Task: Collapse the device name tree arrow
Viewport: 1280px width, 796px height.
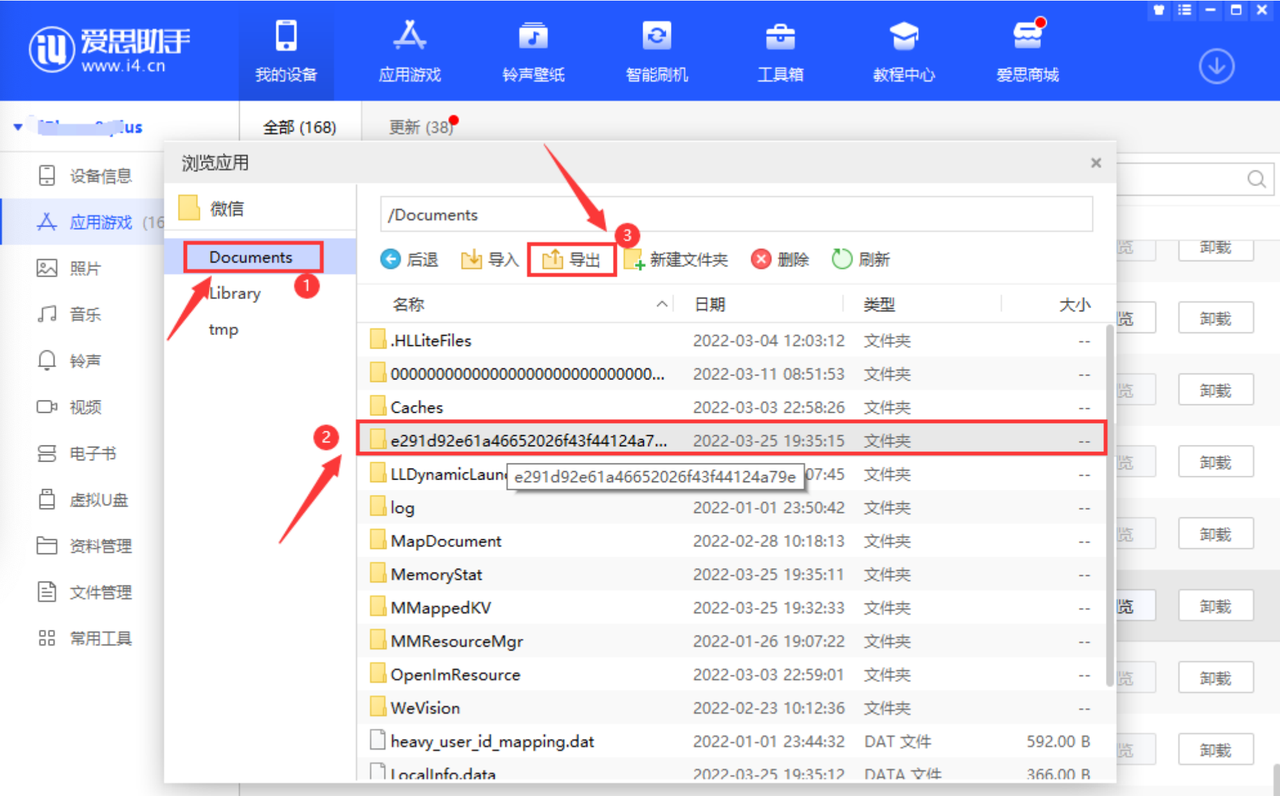Action: (18, 128)
